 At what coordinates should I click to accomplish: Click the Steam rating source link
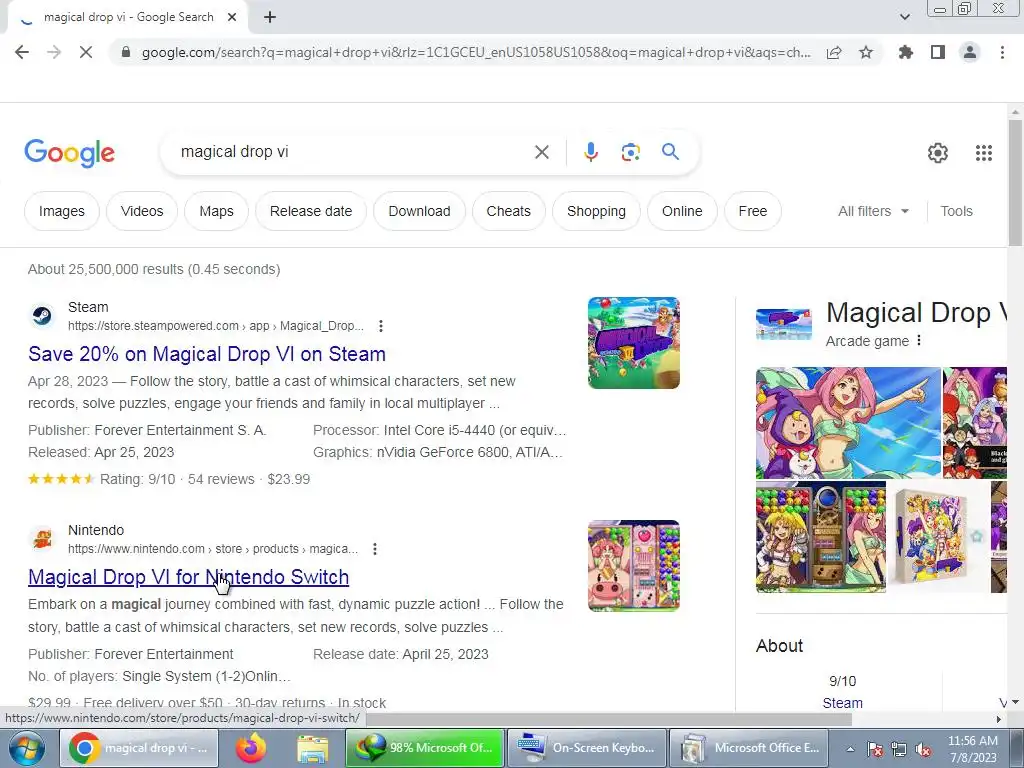pyautogui.click(x=842, y=703)
